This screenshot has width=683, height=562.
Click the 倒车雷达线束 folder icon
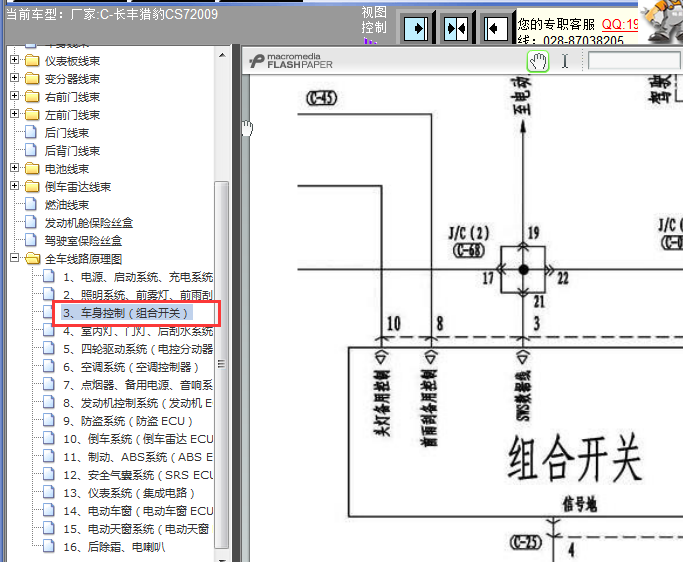click(x=32, y=186)
